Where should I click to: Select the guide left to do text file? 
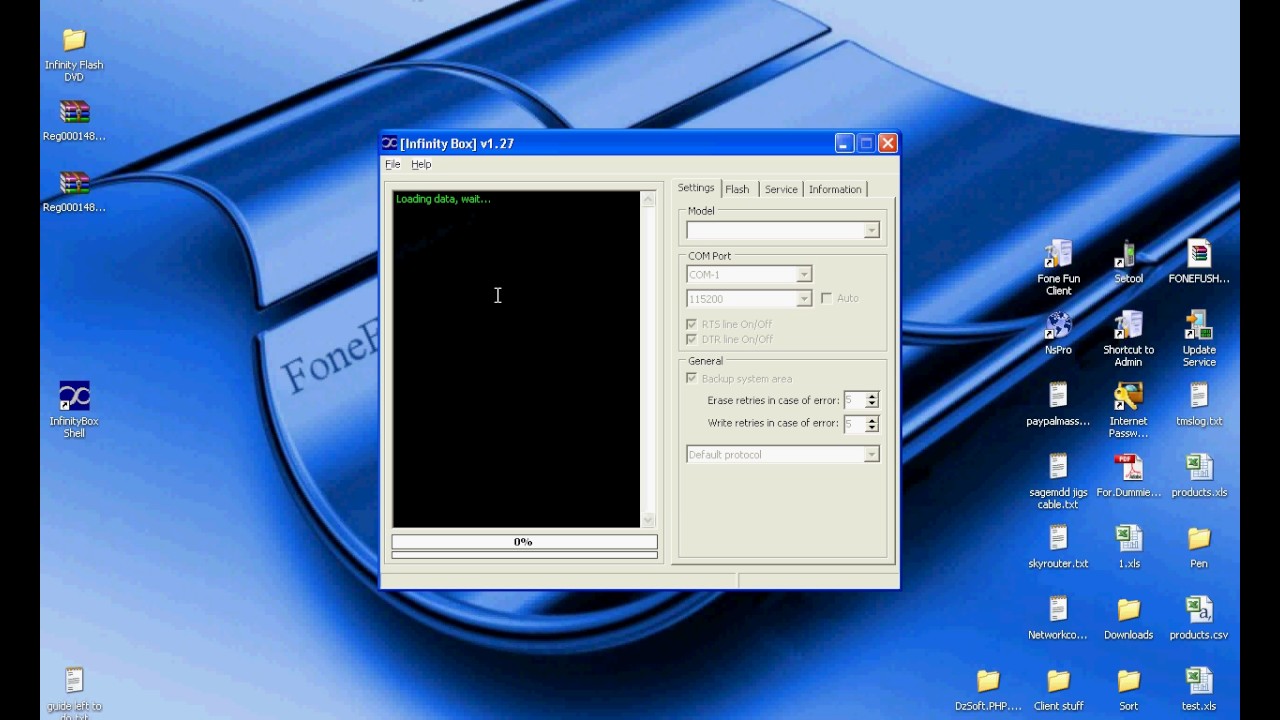[x=74, y=681]
